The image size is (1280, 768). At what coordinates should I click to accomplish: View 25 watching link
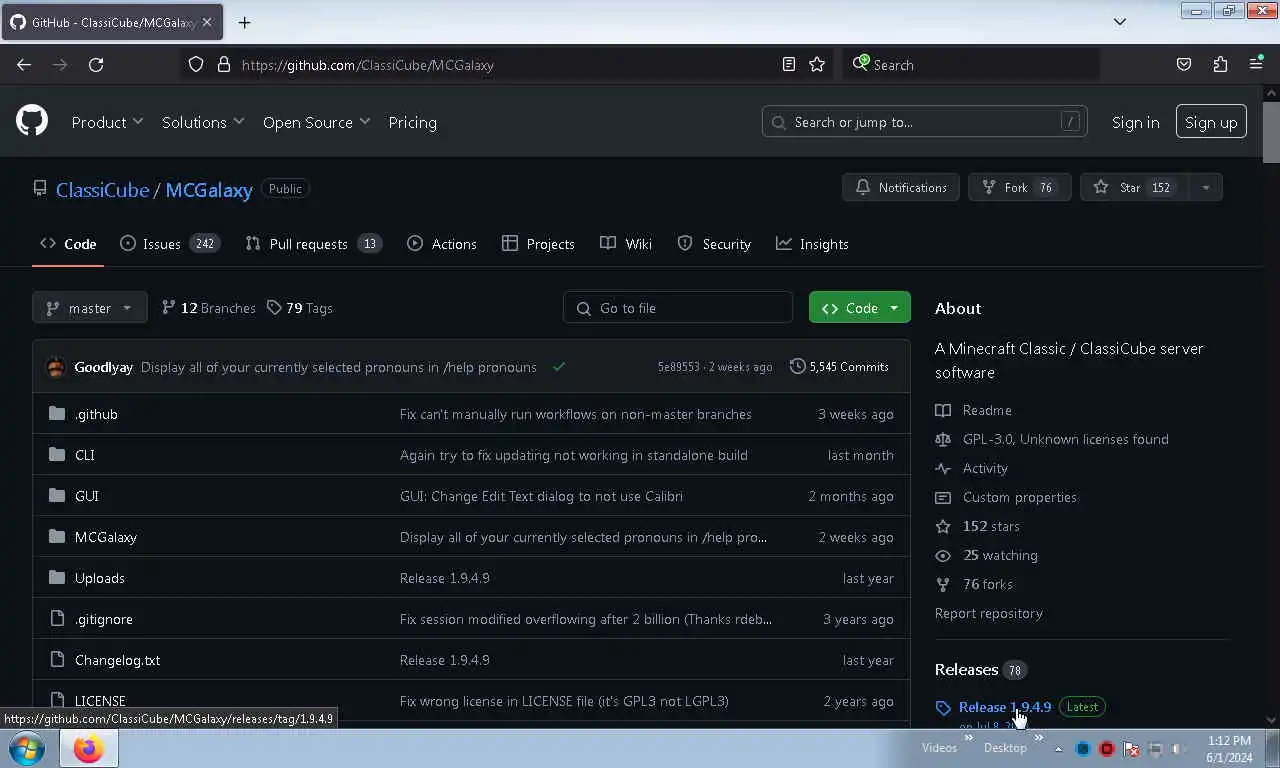1000,555
